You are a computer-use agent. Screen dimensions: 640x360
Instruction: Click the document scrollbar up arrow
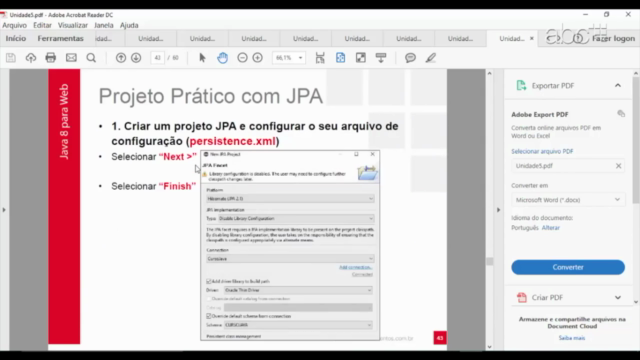point(489,73)
